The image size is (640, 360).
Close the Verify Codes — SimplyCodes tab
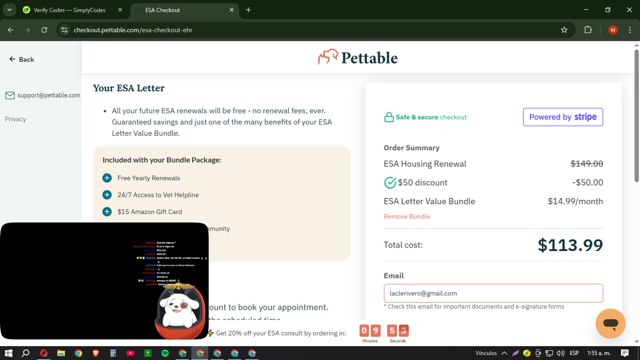(x=120, y=10)
